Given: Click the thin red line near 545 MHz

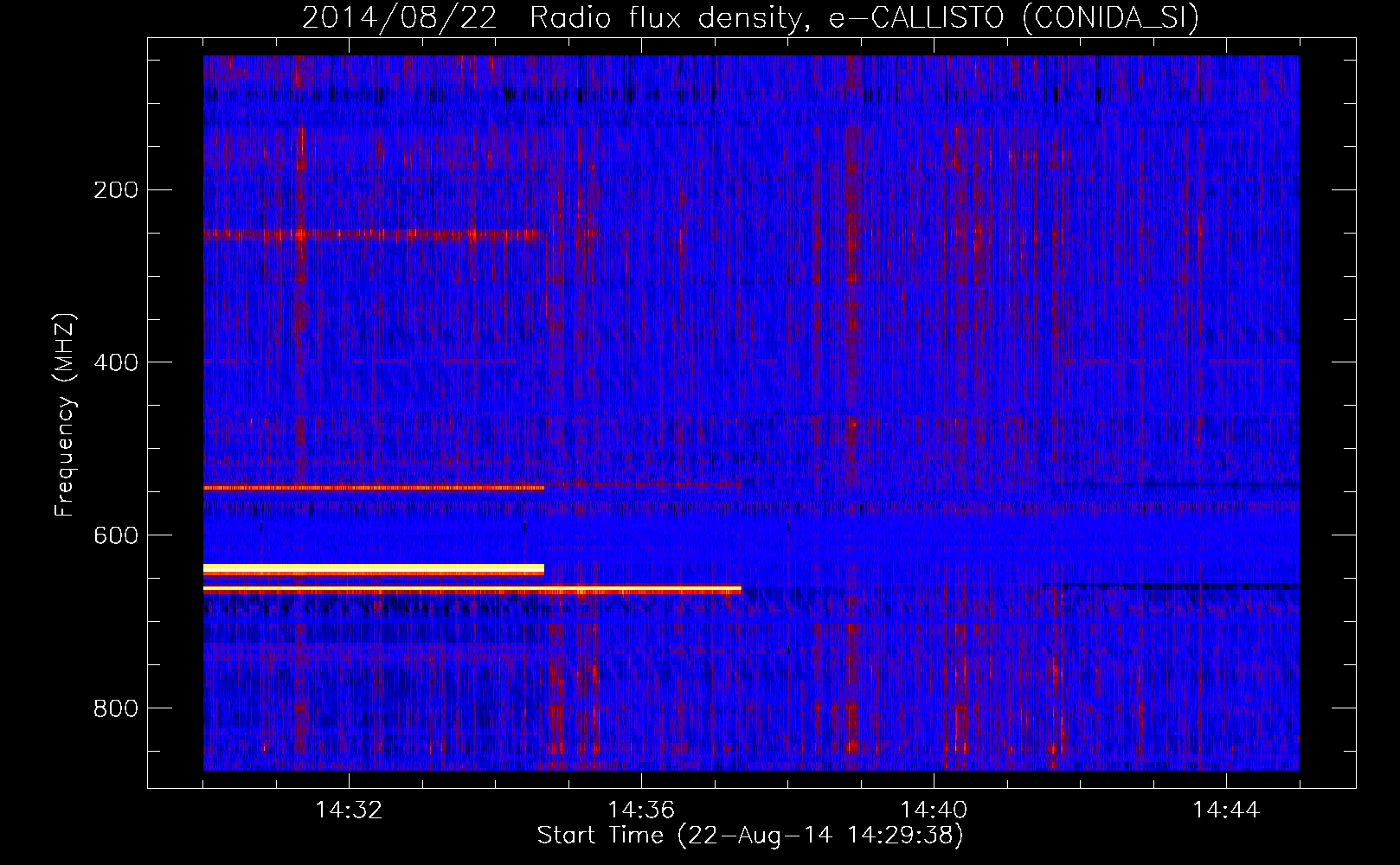Looking at the screenshot, I should [374, 488].
